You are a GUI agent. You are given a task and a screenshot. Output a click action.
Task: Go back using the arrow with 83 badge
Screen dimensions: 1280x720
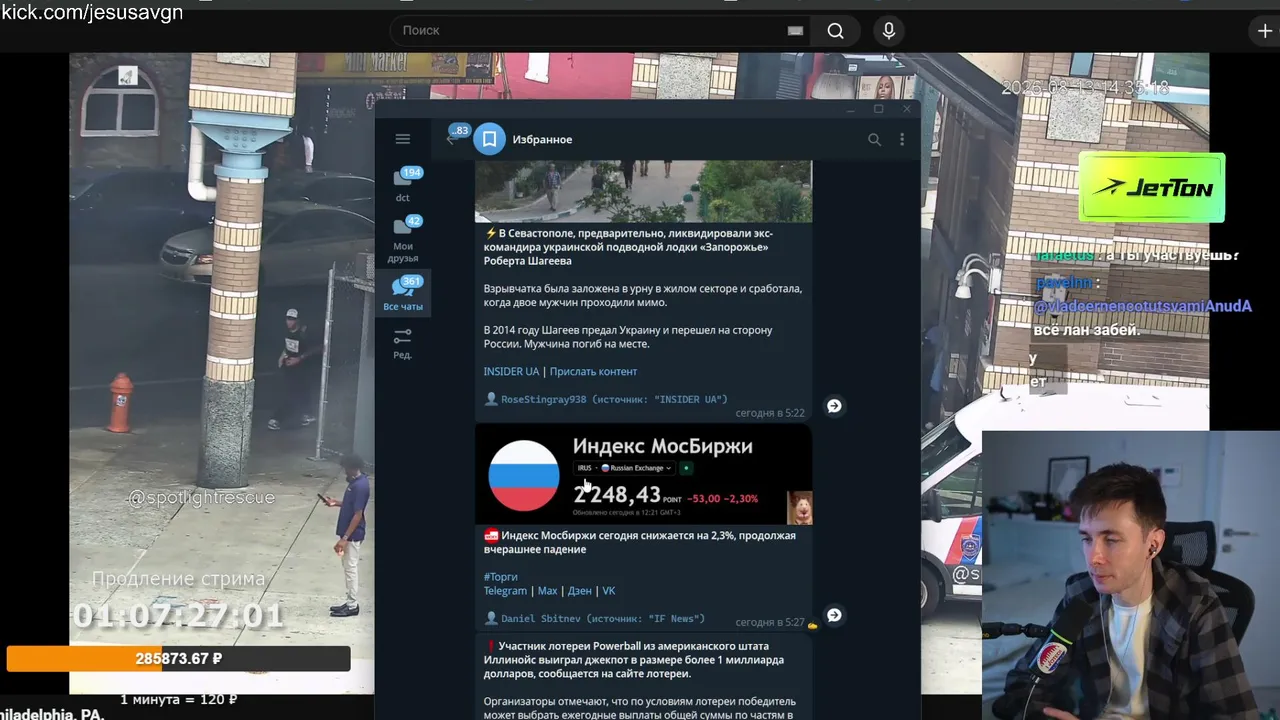pos(451,139)
